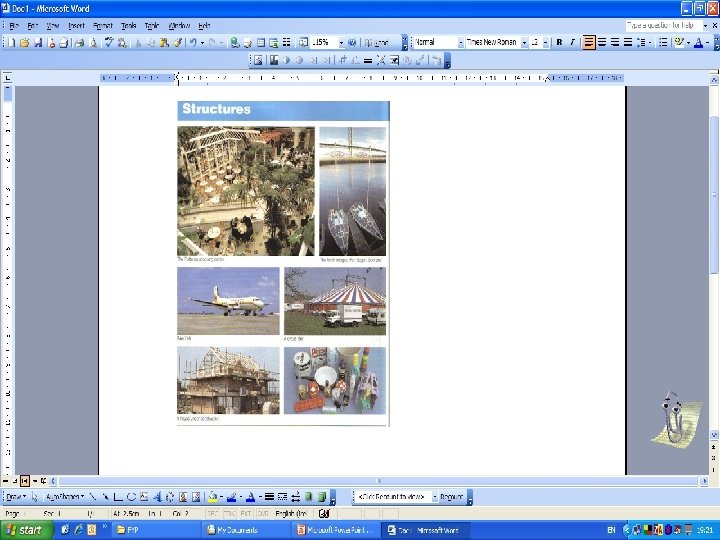Open the File menu

14,26
